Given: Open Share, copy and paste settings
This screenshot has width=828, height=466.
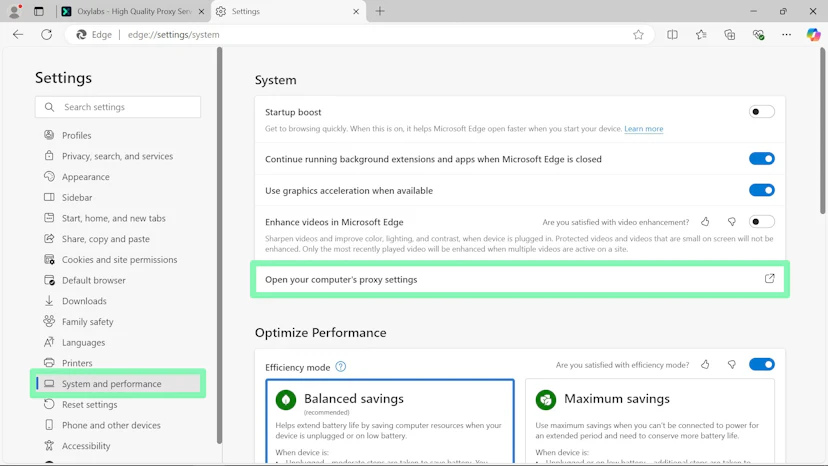Looking at the screenshot, I should 106,239.
